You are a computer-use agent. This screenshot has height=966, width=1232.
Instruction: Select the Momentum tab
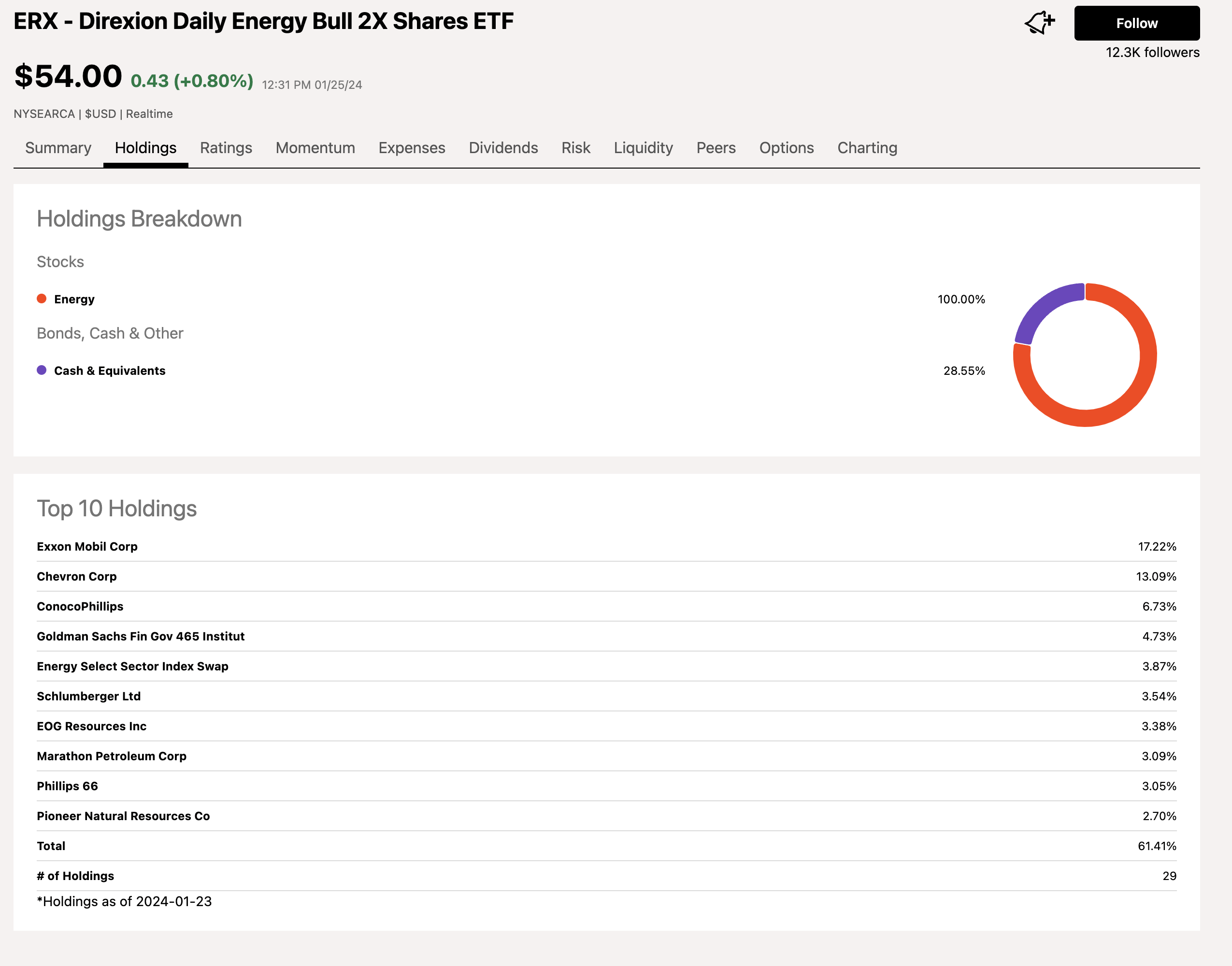point(315,148)
